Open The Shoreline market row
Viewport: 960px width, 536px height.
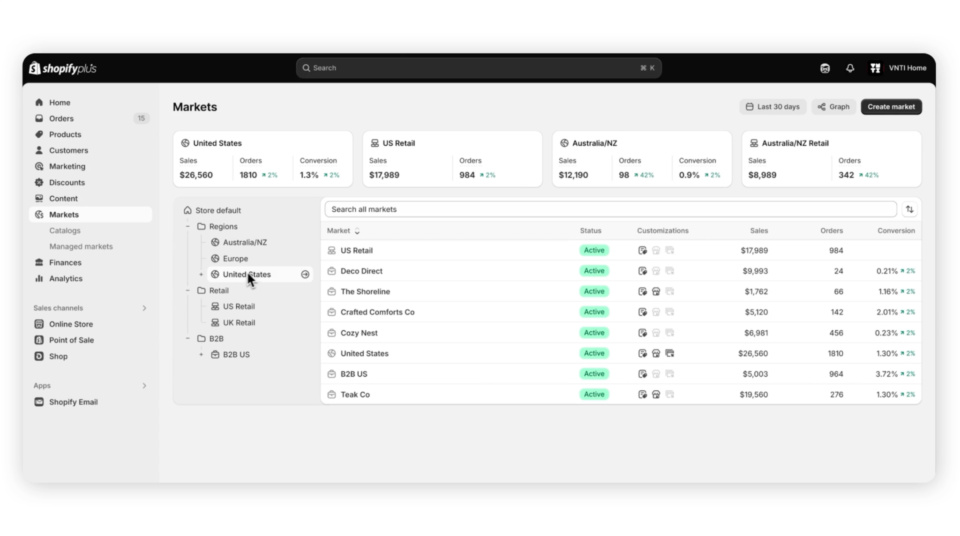pos(621,292)
